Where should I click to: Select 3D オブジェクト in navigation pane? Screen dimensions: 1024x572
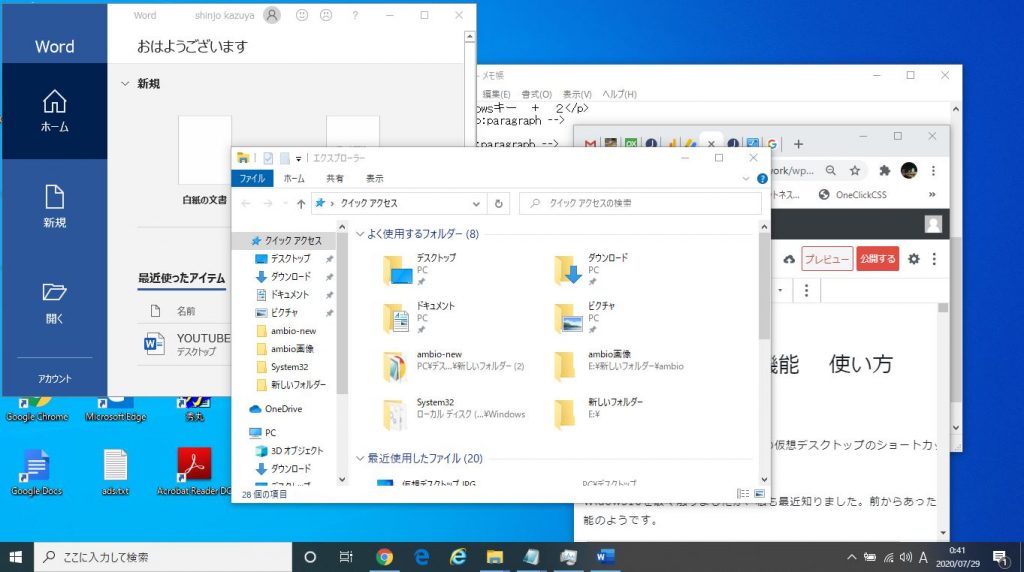point(296,451)
